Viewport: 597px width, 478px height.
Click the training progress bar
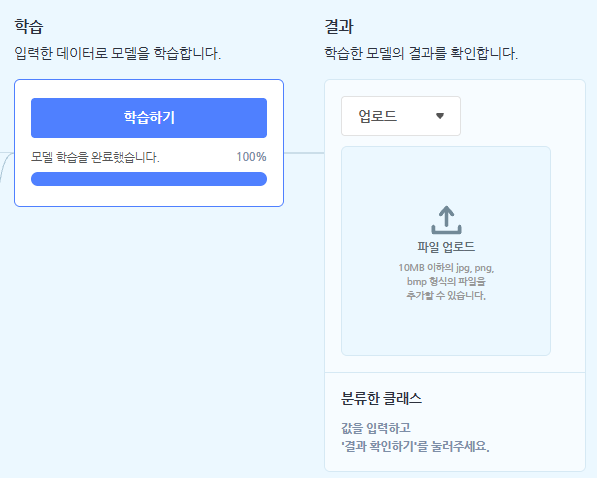coord(149,179)
